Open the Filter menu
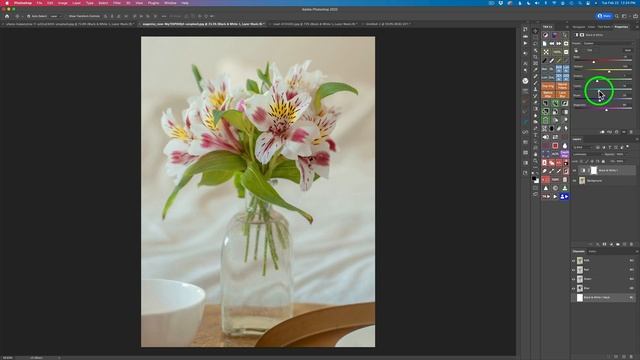 [x=117, y=3]
